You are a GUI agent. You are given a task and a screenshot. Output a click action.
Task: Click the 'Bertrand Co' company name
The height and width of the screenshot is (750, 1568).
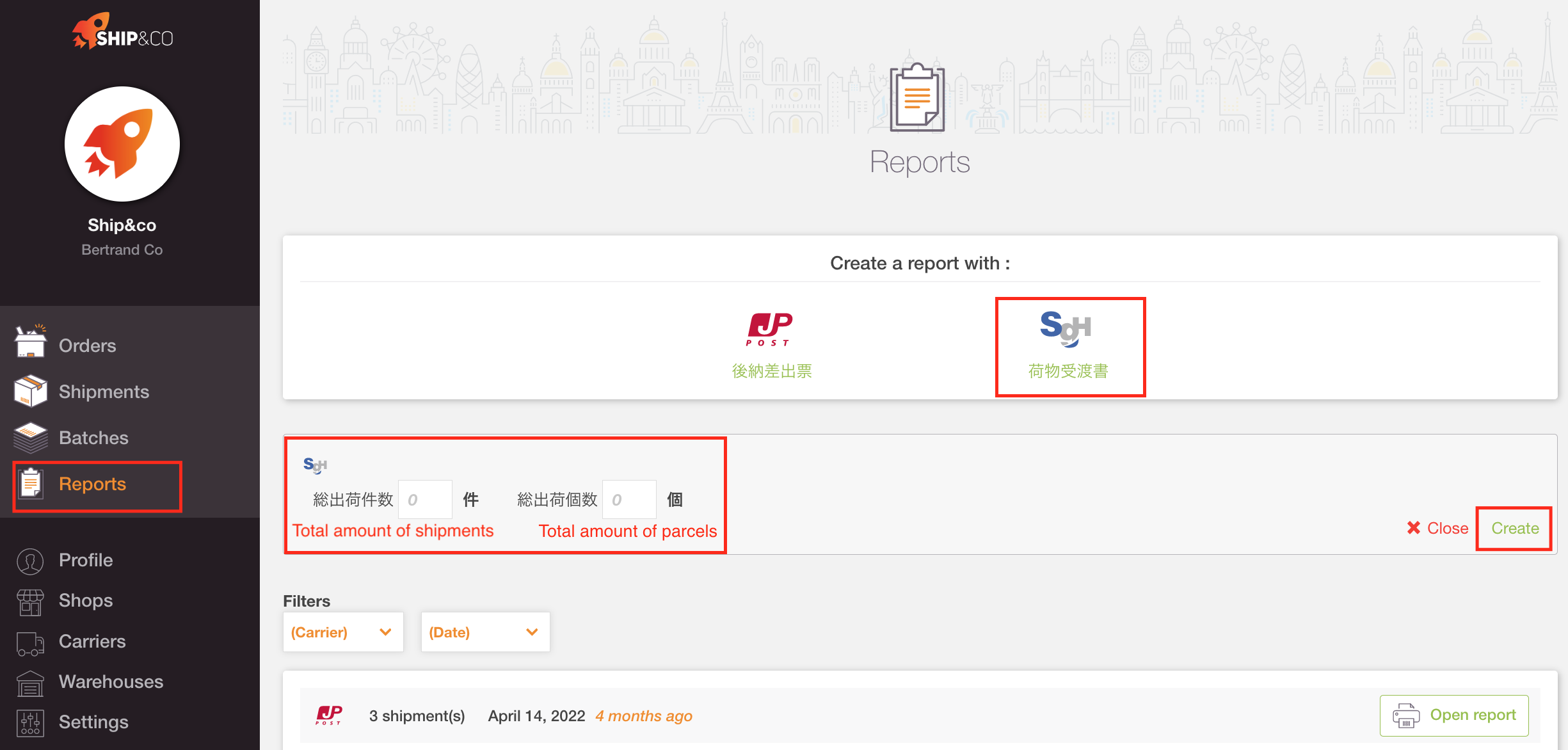coord(122,250)
